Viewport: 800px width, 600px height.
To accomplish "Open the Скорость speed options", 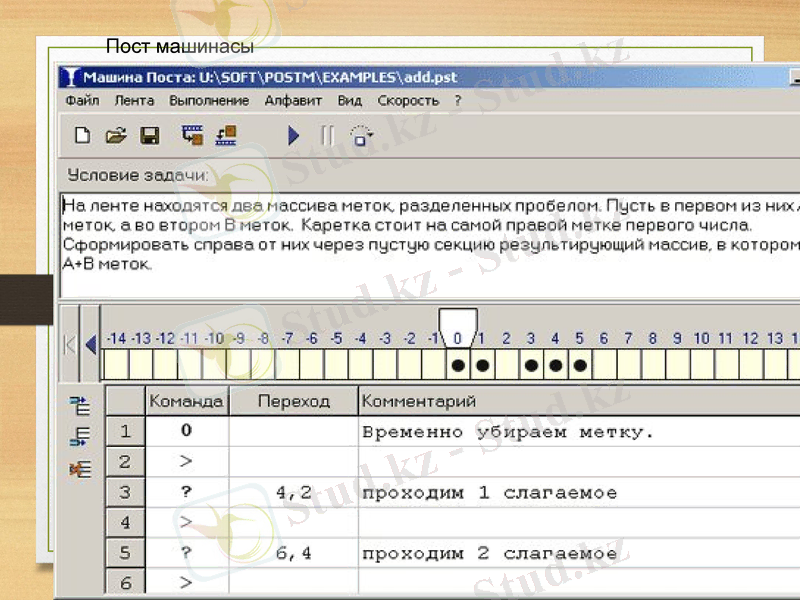I will (408, 100).
